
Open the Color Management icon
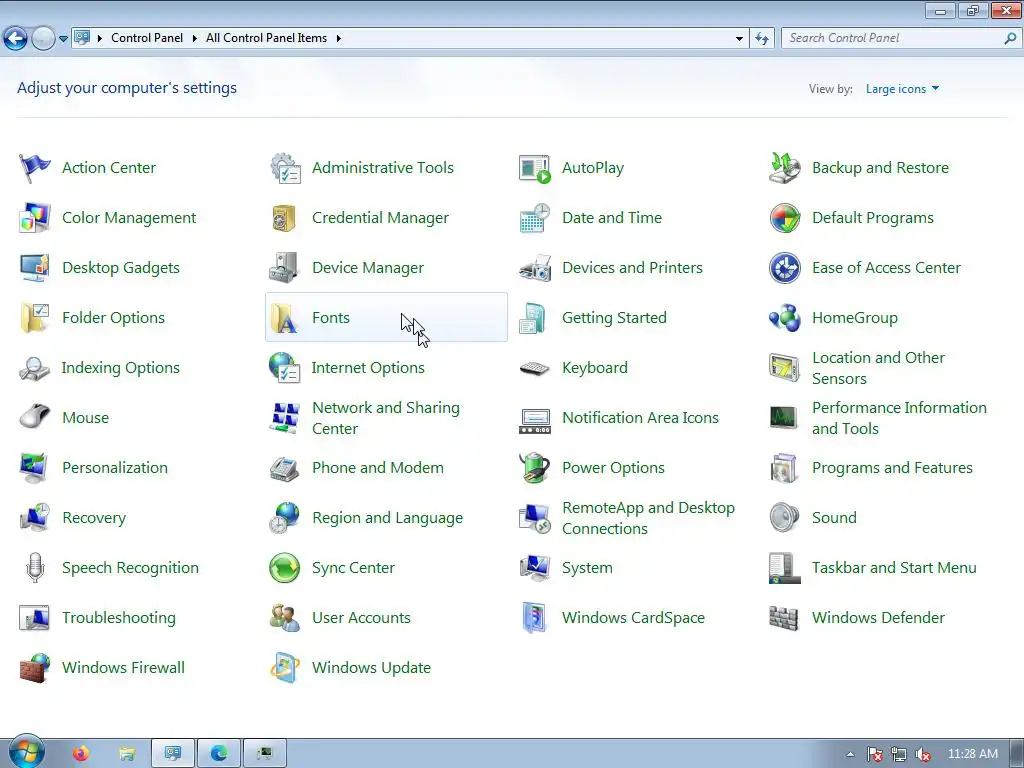[x=35, y=217]
